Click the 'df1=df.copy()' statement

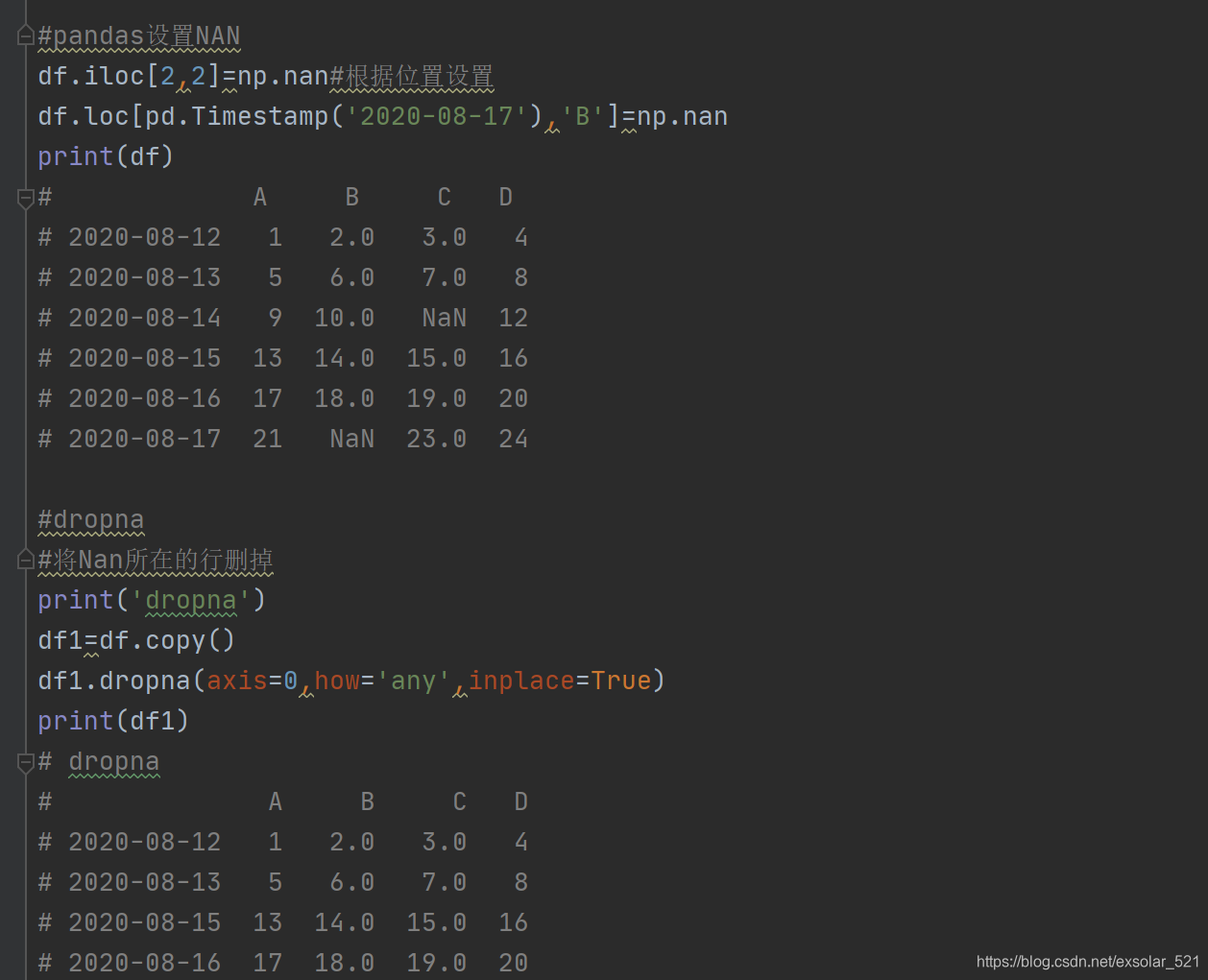coord(136,641)
